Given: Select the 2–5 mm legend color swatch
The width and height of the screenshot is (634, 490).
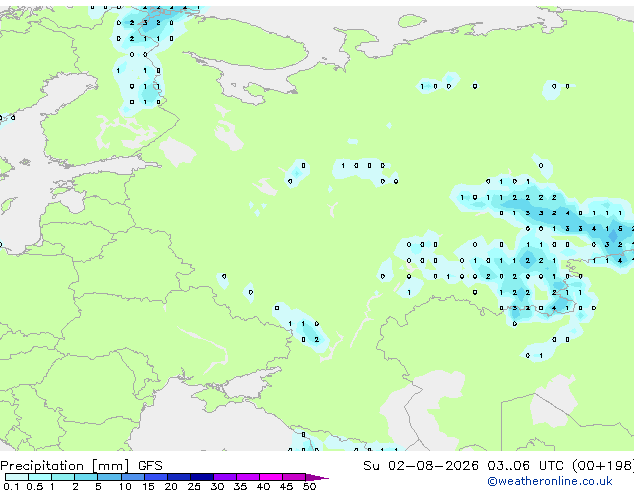Looking at the screenshot, I should click(x=86, y=477).
